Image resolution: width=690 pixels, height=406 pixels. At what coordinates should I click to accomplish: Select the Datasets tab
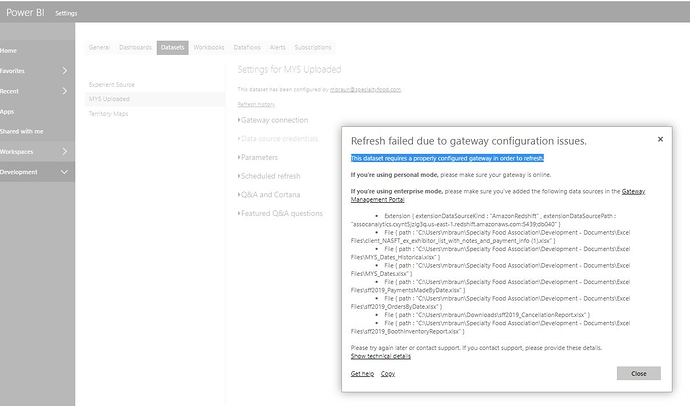point(172,48)
